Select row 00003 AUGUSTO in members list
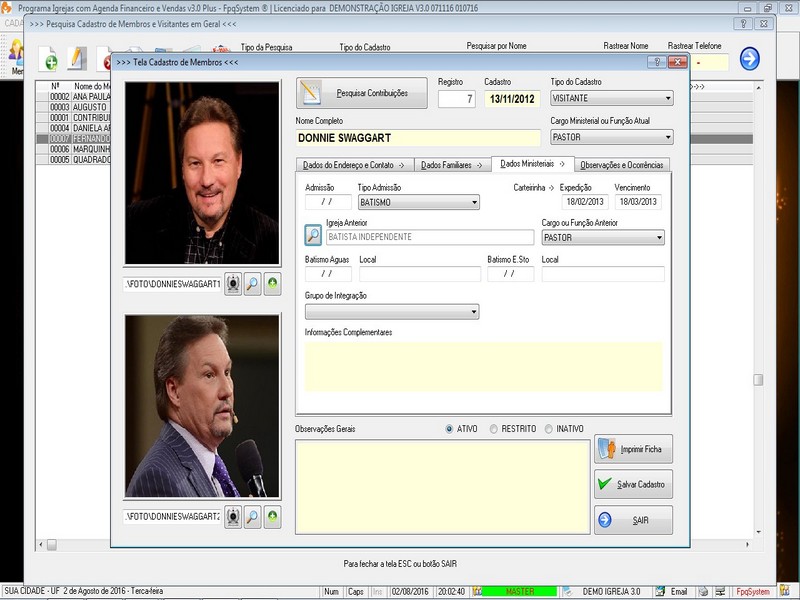Viewport: 800px width, 600px height. coord(74,107)
